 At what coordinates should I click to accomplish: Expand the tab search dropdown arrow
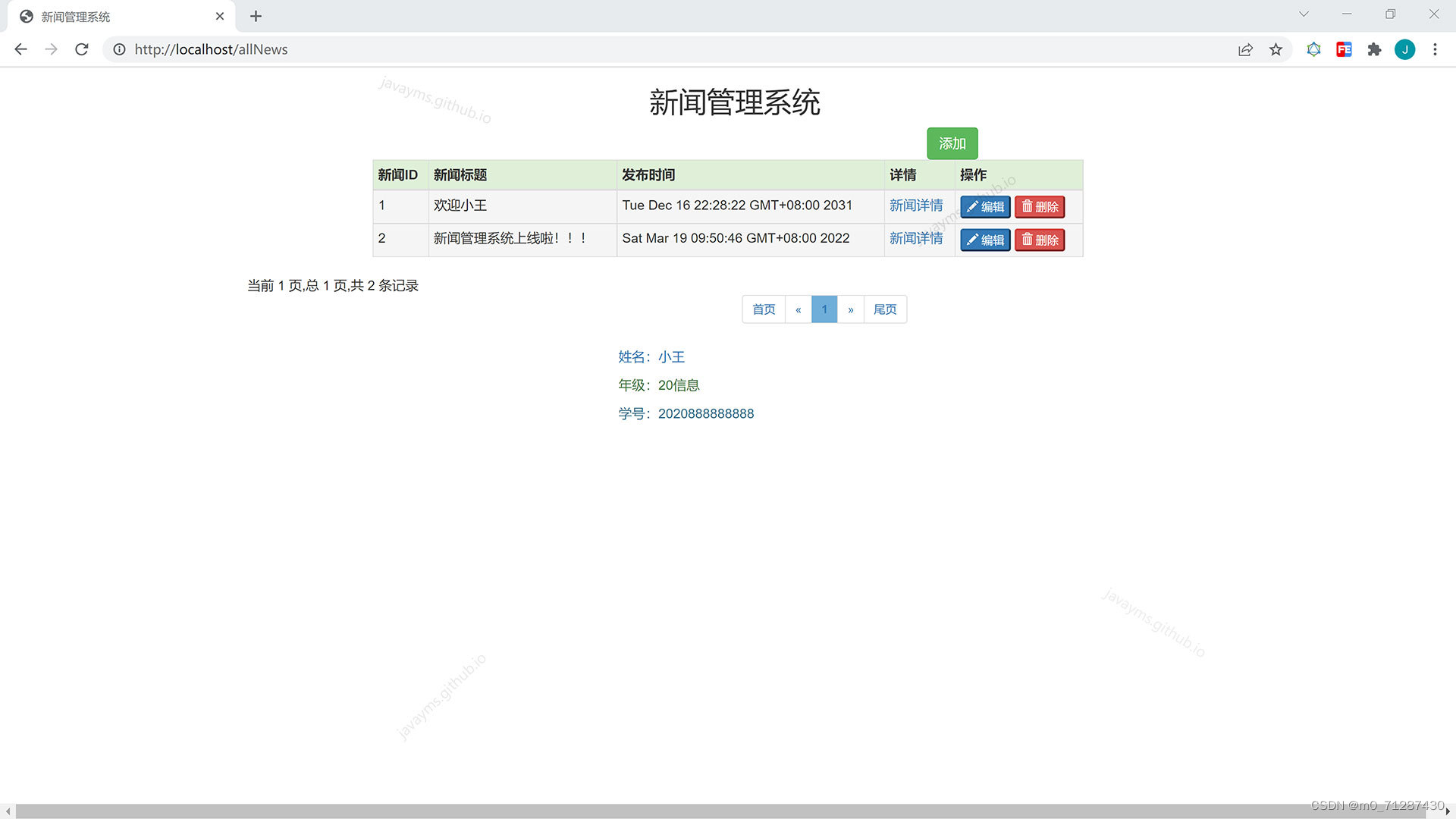[x=1304, y=14]
